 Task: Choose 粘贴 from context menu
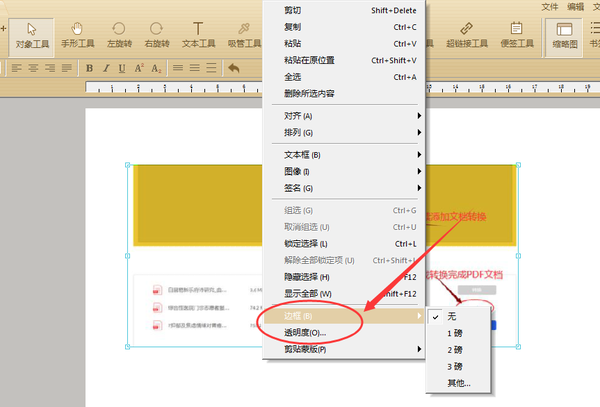tap(344, 44)
